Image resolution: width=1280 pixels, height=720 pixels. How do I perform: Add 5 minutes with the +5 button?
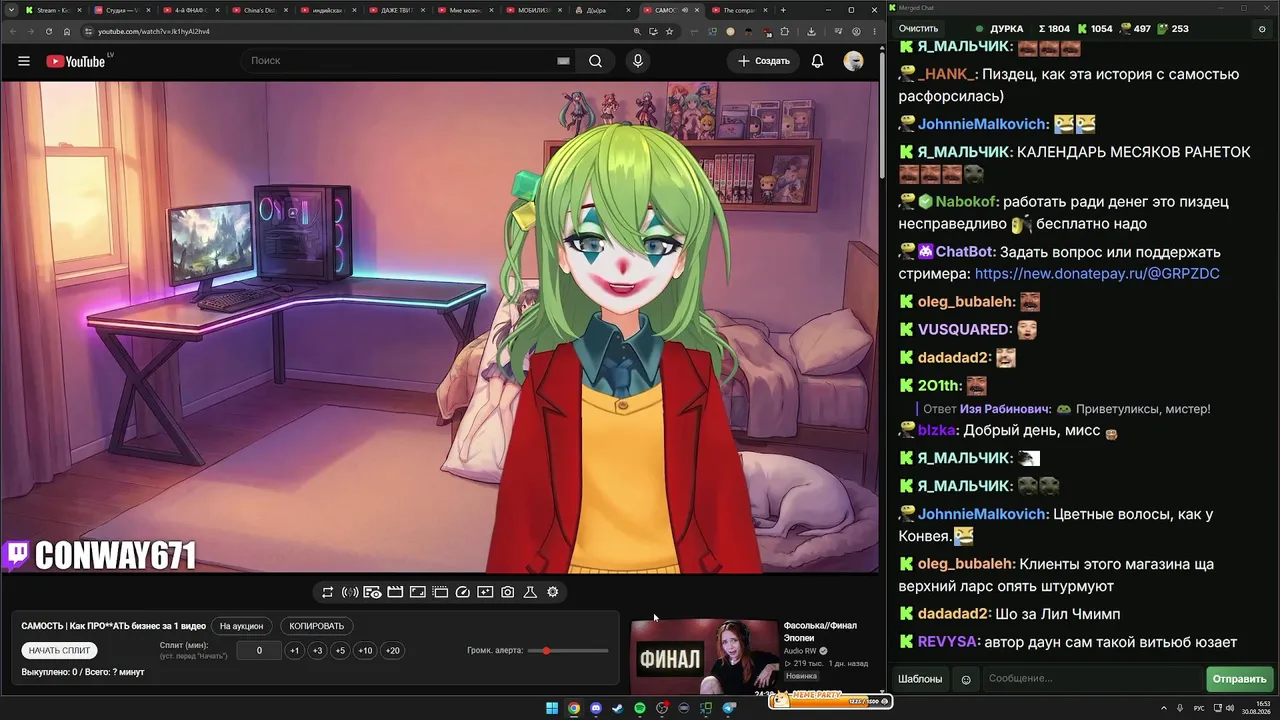pyautogui.click(x=340, y=650)
